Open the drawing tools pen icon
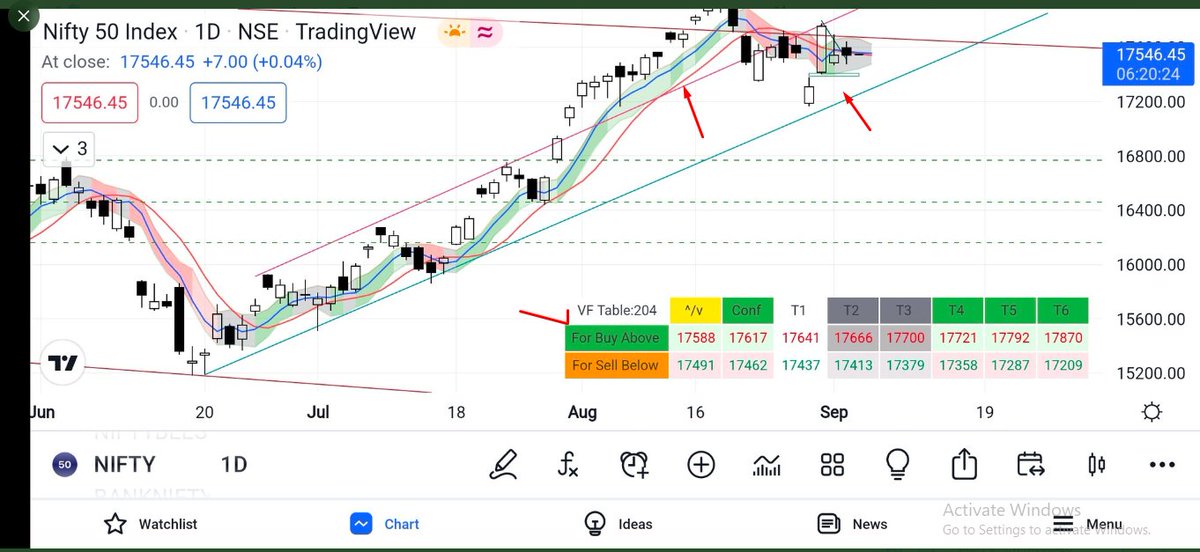 [503, 464]
